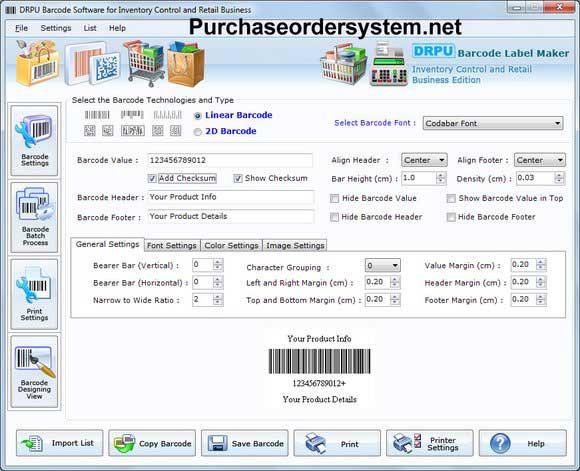This screenshot has height=471, width=580.
Task: Open Printer Settings from the bottom bar
Action: point(430,443)
